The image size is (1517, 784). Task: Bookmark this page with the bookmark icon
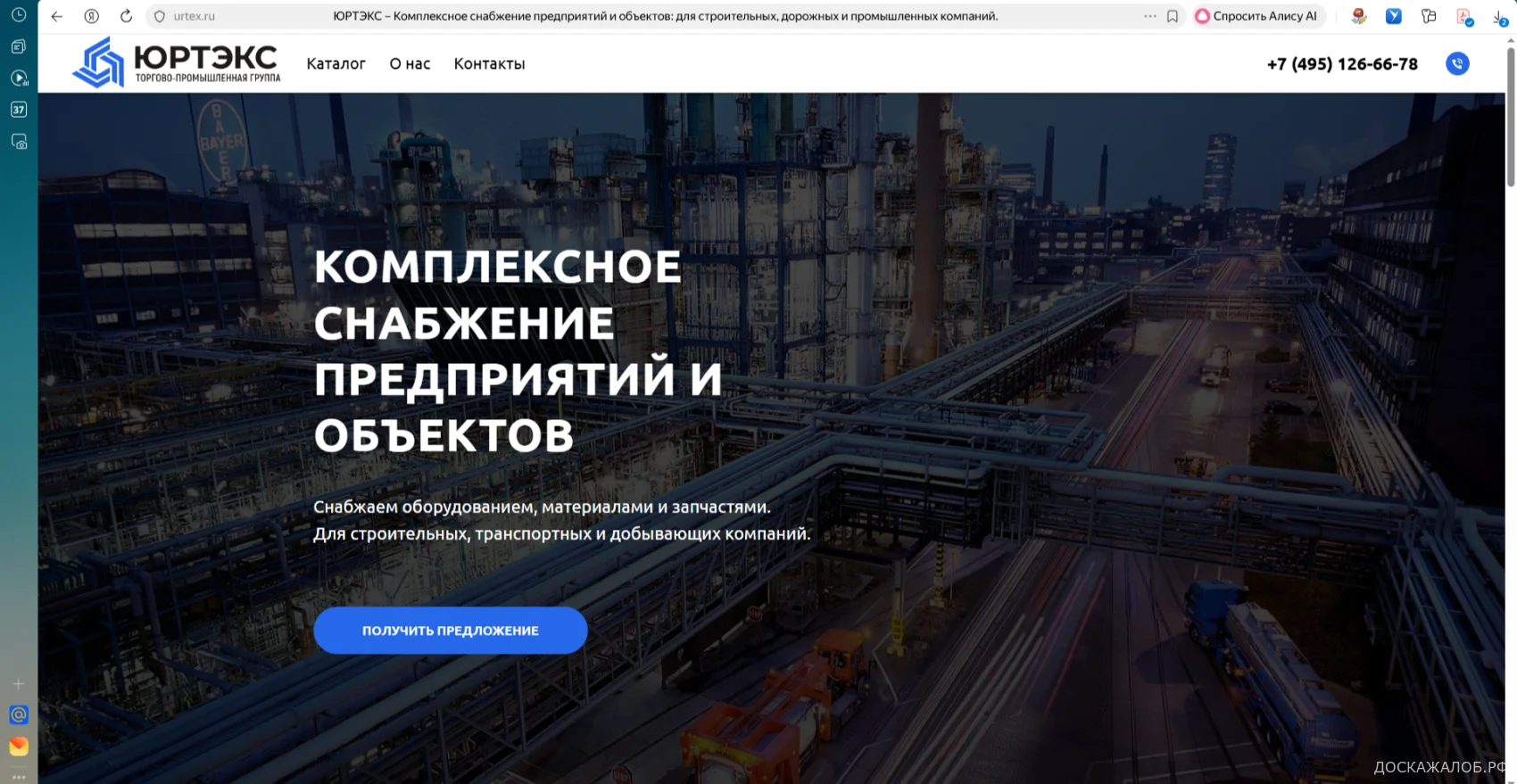[x=1173, y=16]
